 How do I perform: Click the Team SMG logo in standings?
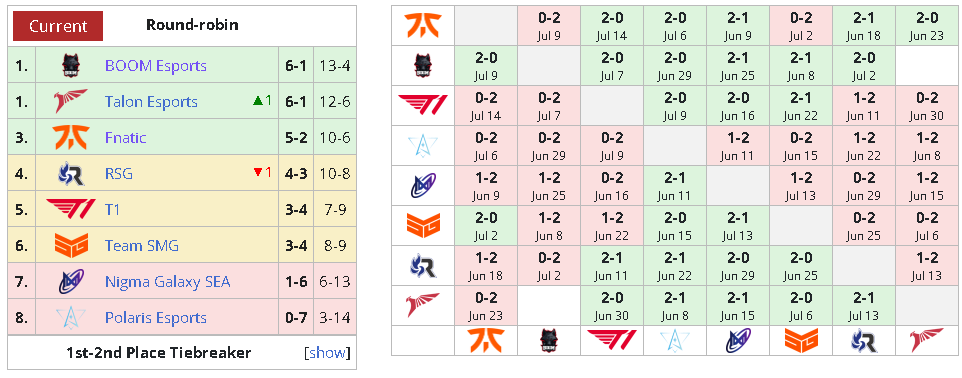click(x=71, y=245)
